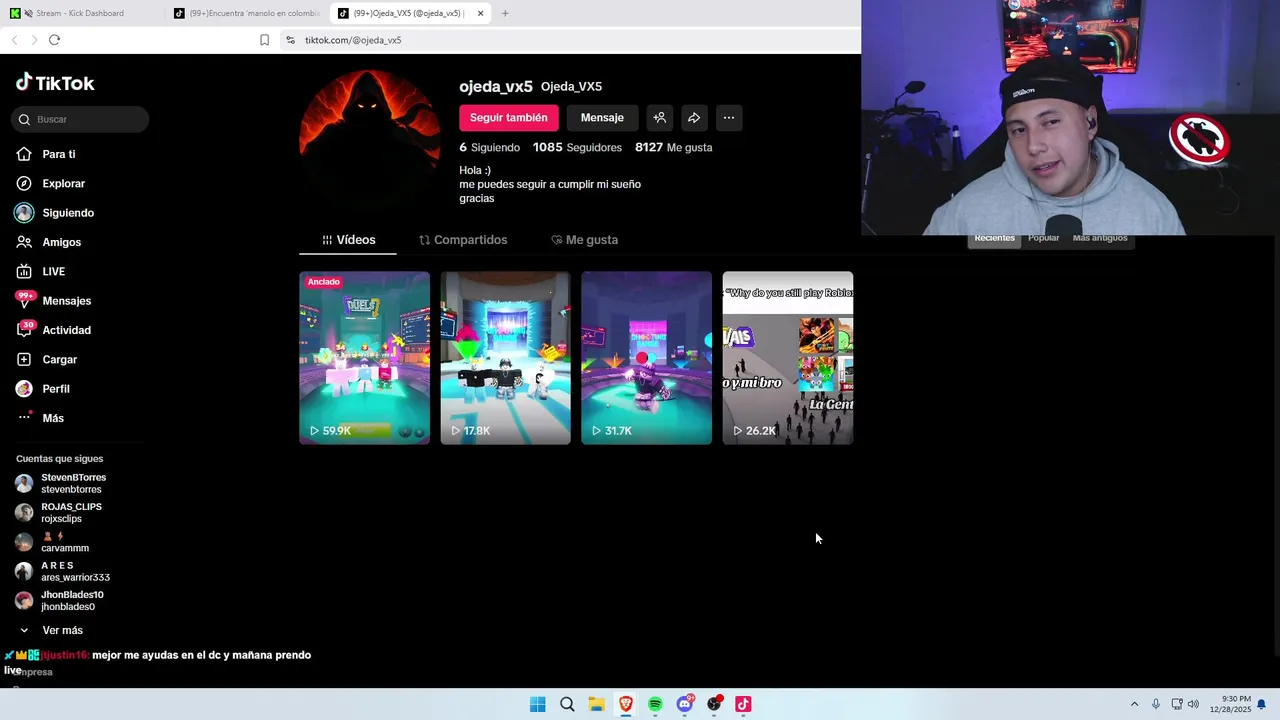This screenshot has height=720, width=1280.
Task: Expand Ver más followed accounts
Action: tap(52, 630)
